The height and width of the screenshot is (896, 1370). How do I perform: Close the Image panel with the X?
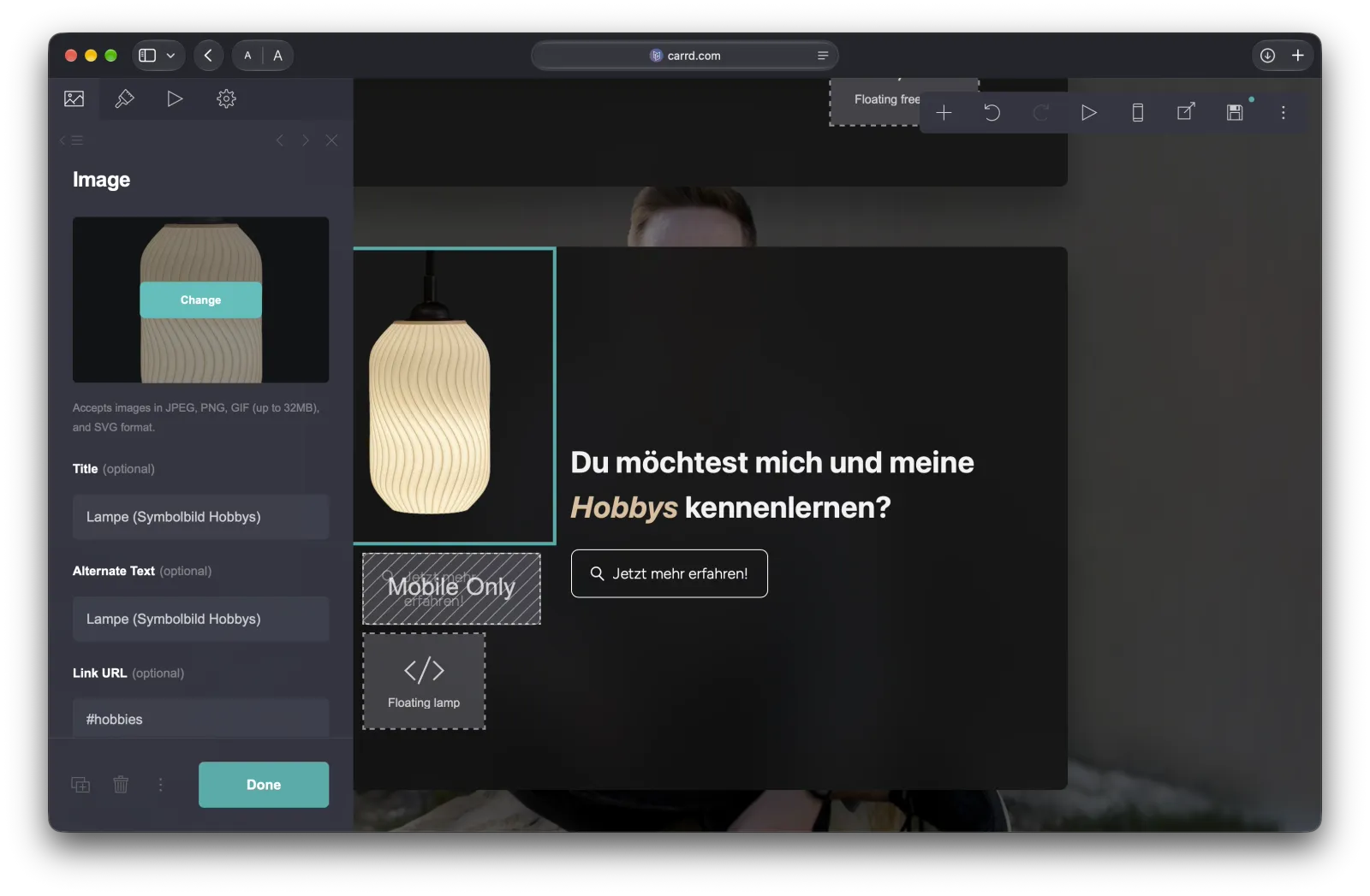pyautogui.click(x=331, y=140)
